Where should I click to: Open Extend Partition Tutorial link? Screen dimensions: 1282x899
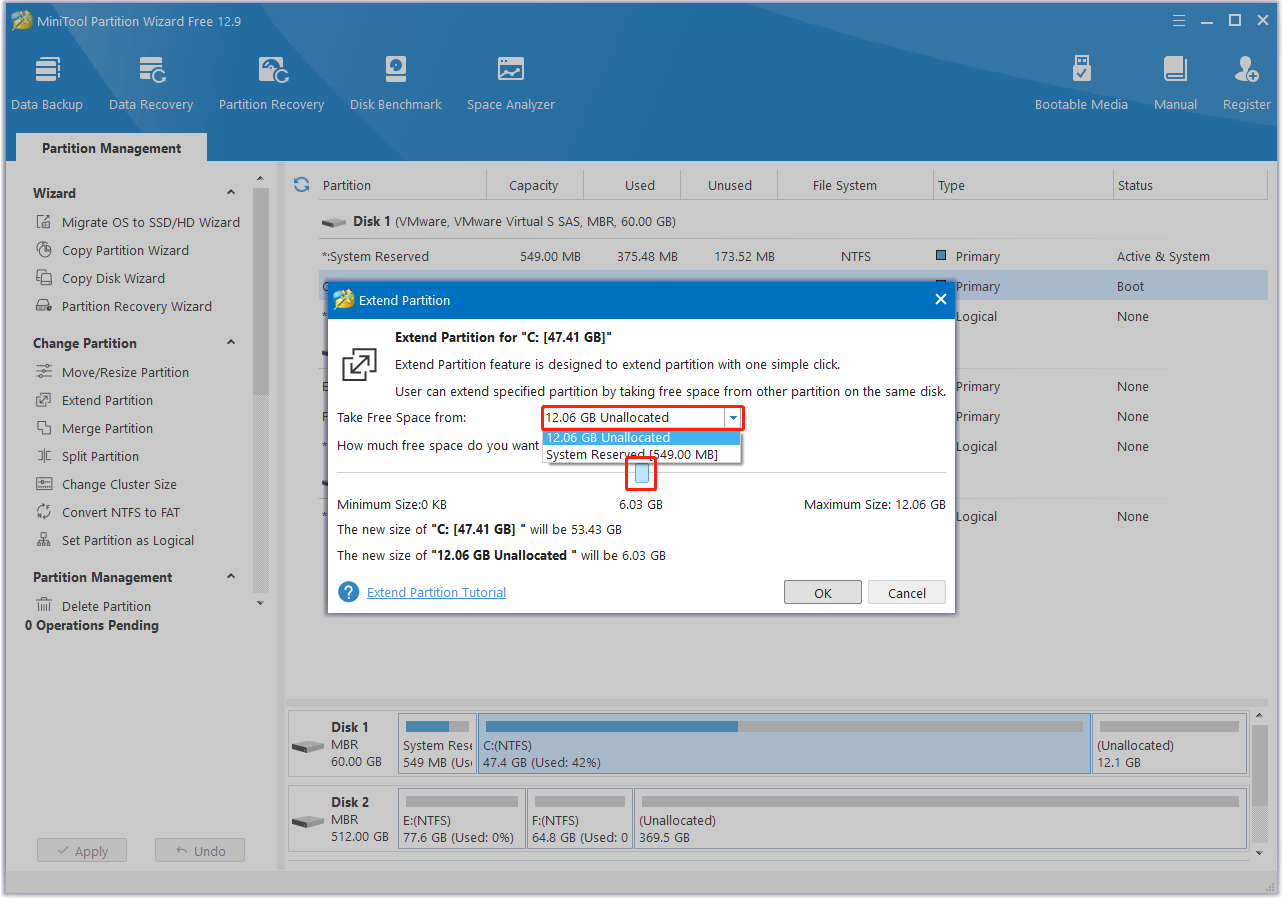tap(436, 592)
